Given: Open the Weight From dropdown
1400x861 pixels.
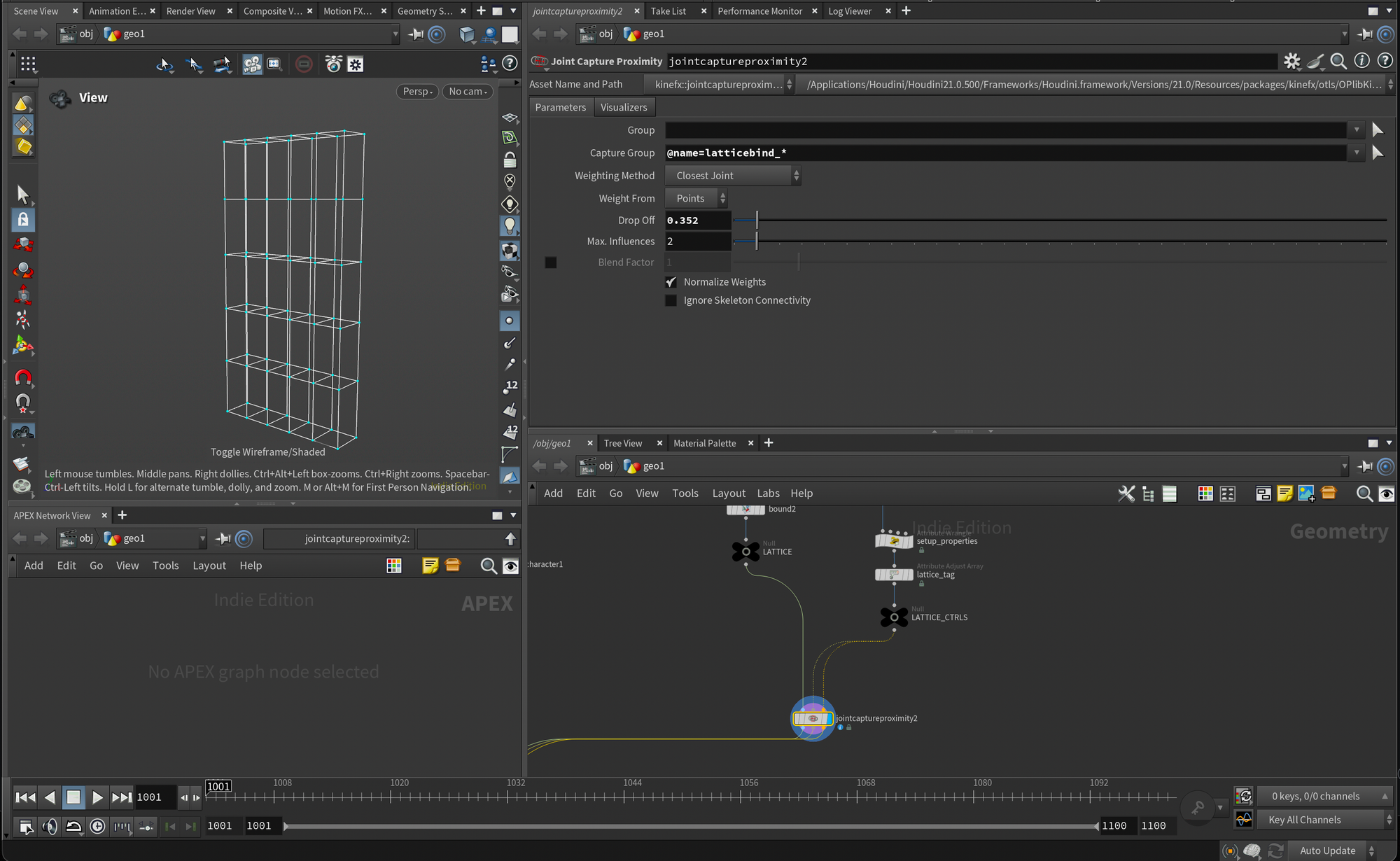Looking at the screenshot, I should pos(696,199).
